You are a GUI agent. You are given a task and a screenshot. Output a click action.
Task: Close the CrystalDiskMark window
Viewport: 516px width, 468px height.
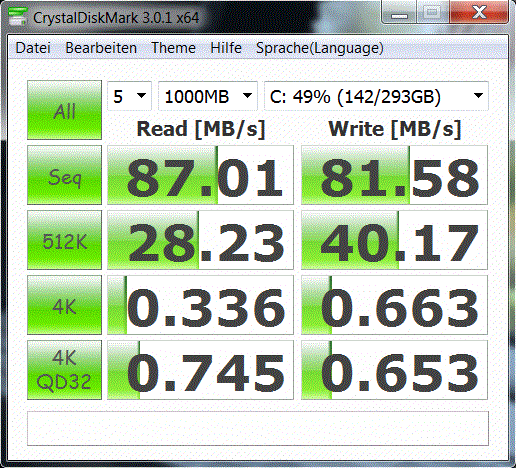[x=479, y=13]
